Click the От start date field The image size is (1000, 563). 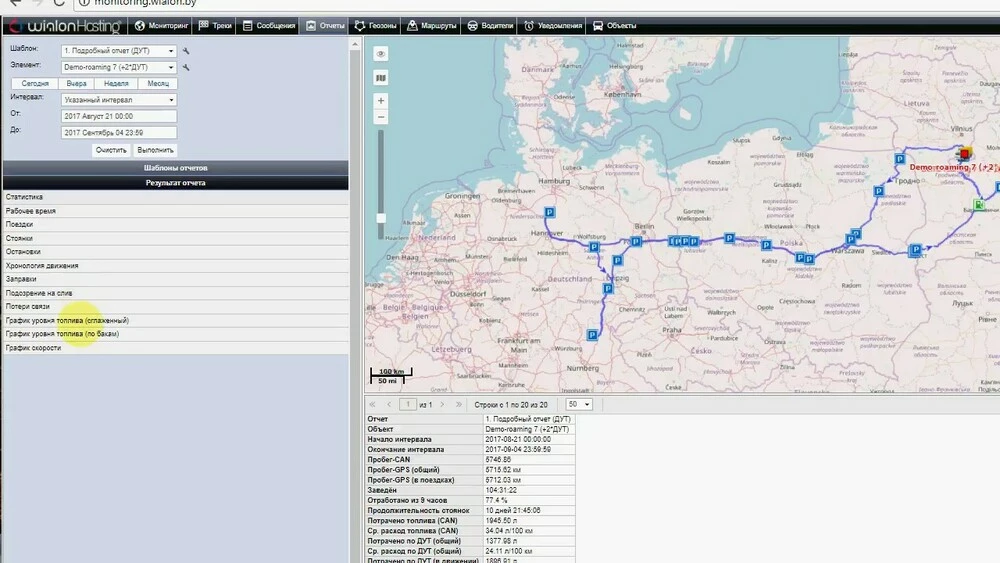118,116
